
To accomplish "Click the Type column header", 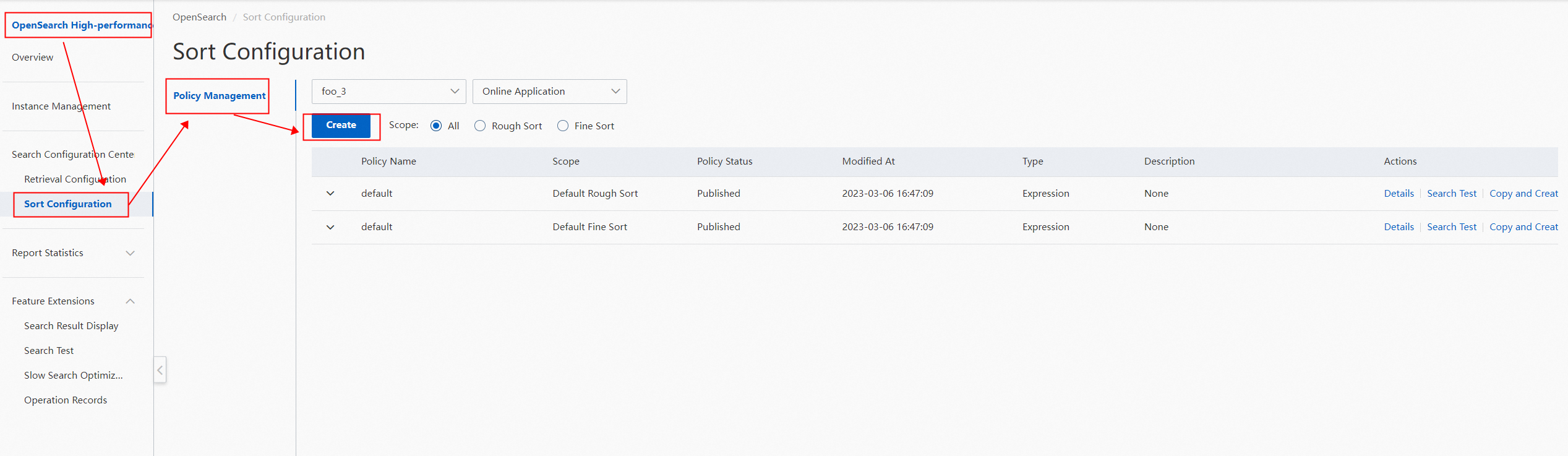I will (1032, 161).
